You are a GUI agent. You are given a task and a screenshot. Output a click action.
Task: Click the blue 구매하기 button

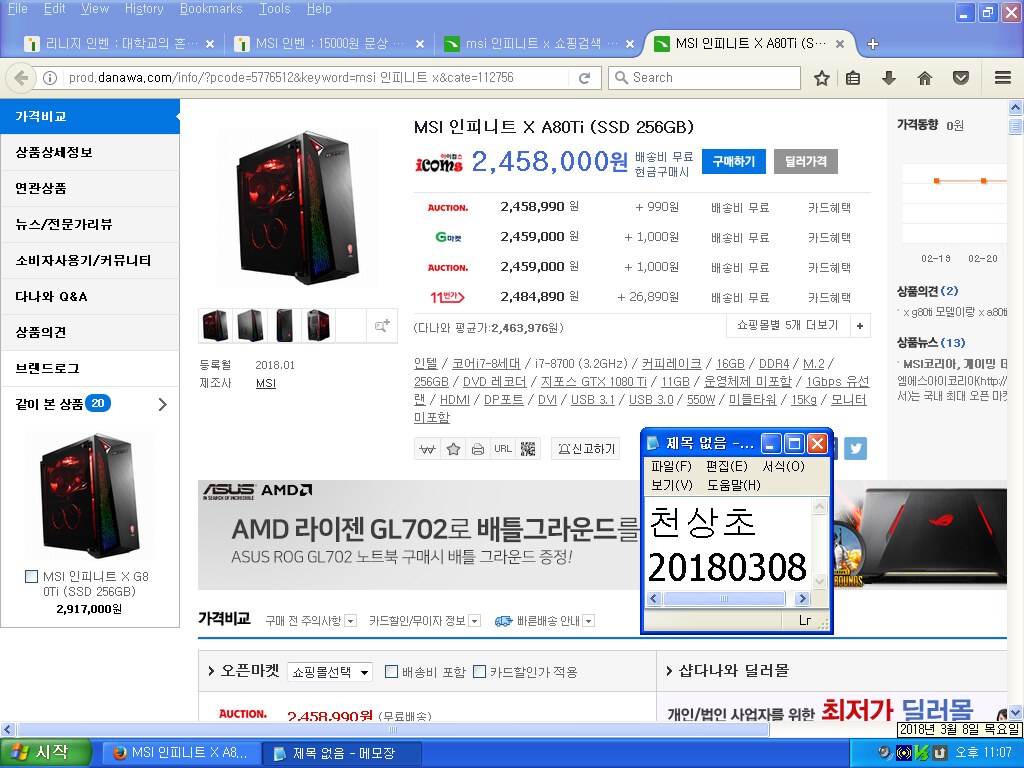pos(733,161)
